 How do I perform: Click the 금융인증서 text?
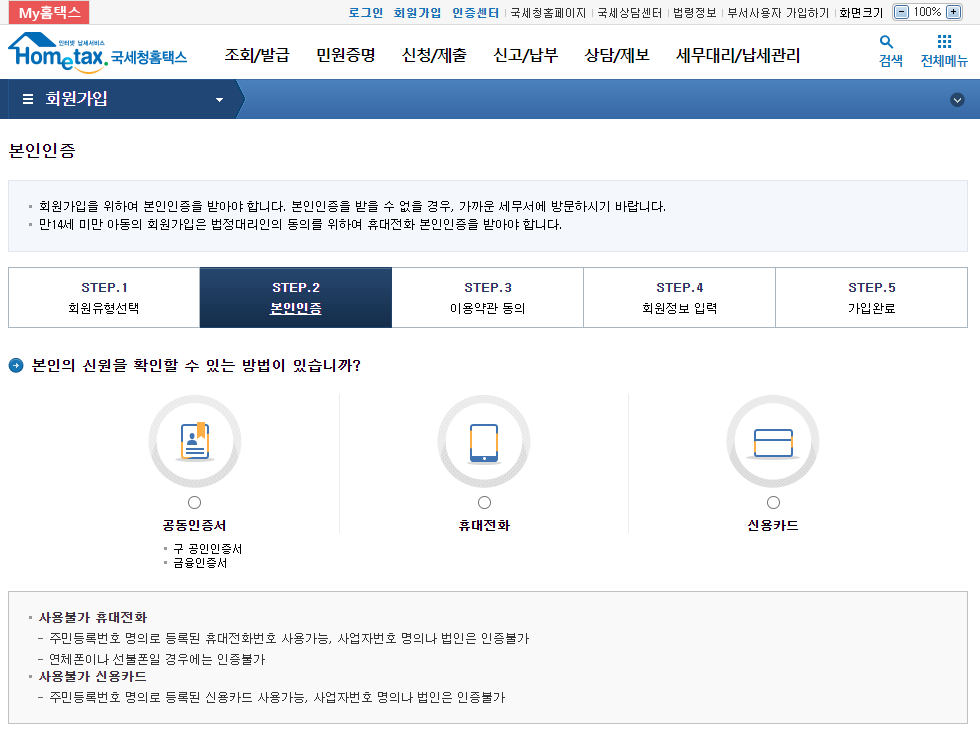coord(200,563)
